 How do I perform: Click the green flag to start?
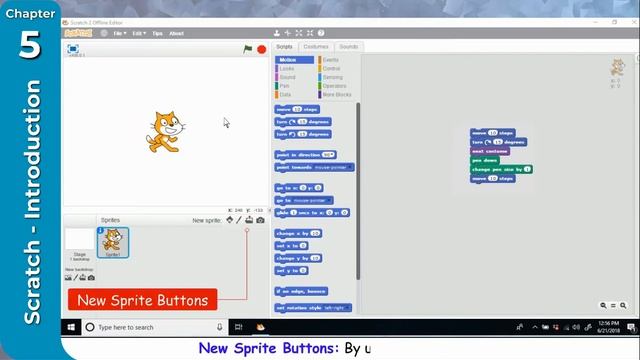248,49
